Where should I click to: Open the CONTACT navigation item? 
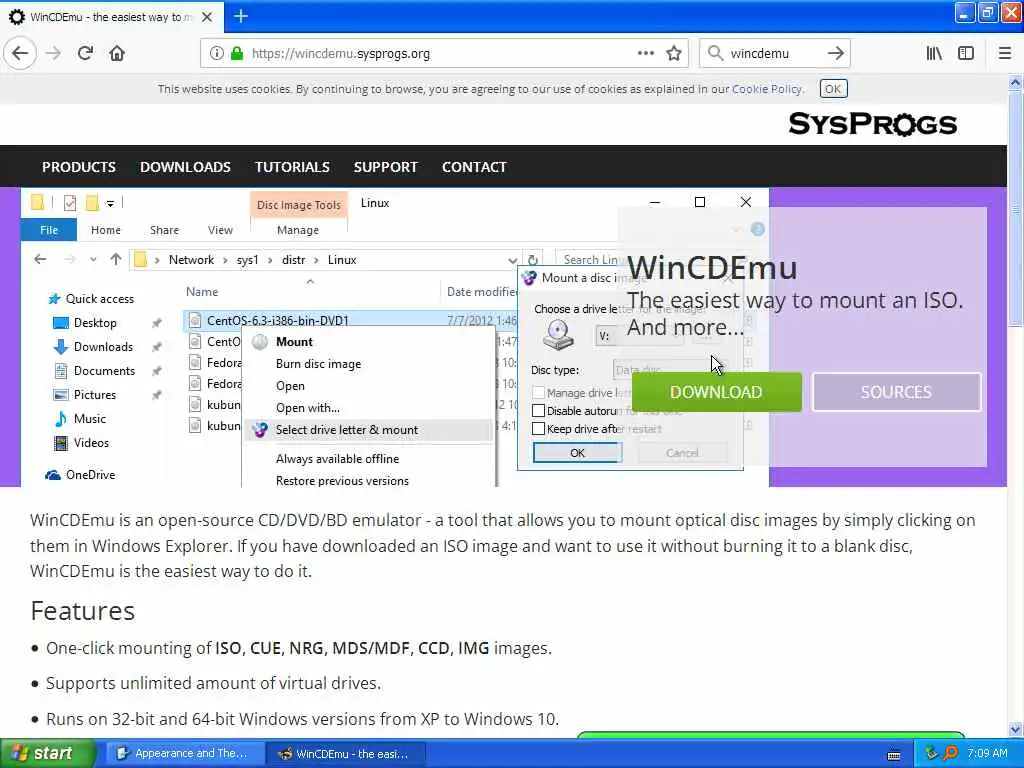click(x=474, y=167)
